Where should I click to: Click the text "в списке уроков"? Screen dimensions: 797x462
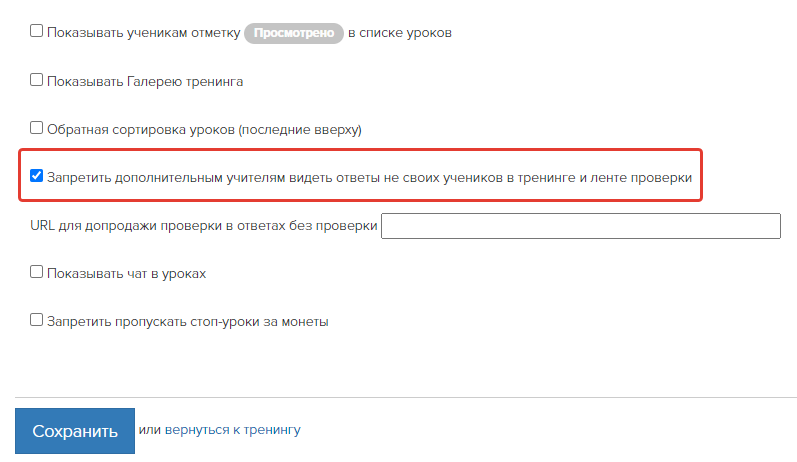click(400, 33)
